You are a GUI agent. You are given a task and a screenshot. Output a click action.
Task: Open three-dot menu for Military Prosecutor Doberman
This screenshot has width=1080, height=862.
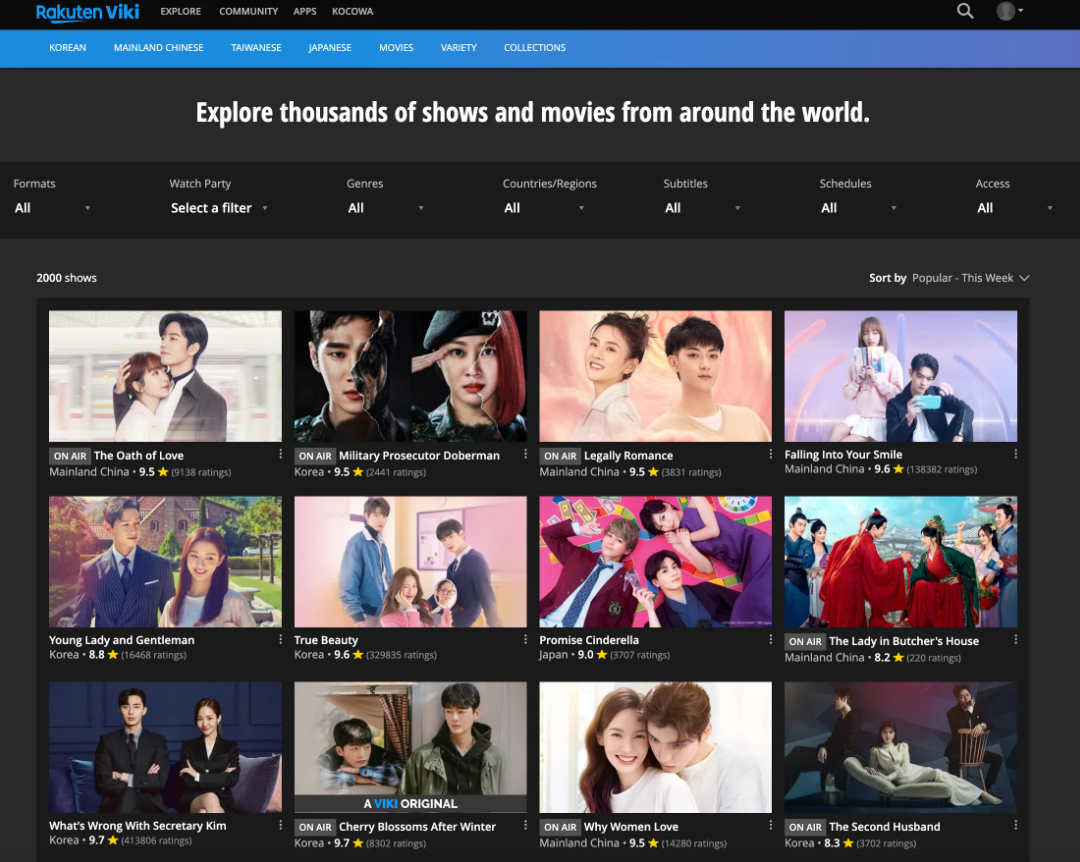click(526, 454)
